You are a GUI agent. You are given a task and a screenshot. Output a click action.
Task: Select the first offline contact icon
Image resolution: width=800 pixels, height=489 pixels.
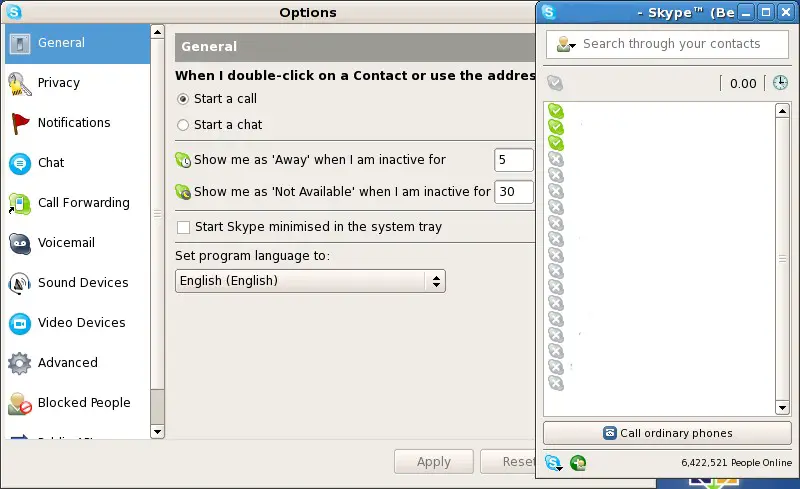pos(556,159)
